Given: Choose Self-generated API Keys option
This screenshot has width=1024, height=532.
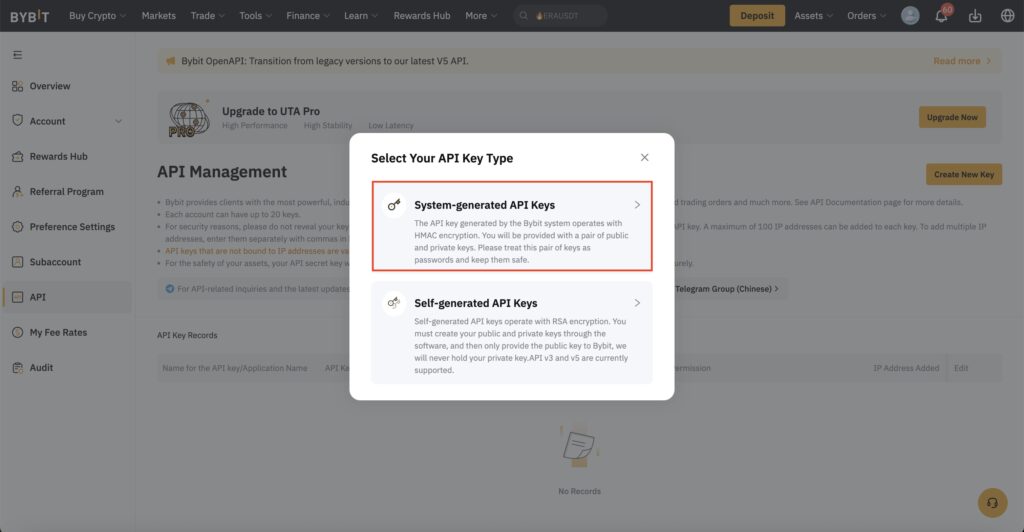Looking at the screenshot, I should click(x=512, y=332).
